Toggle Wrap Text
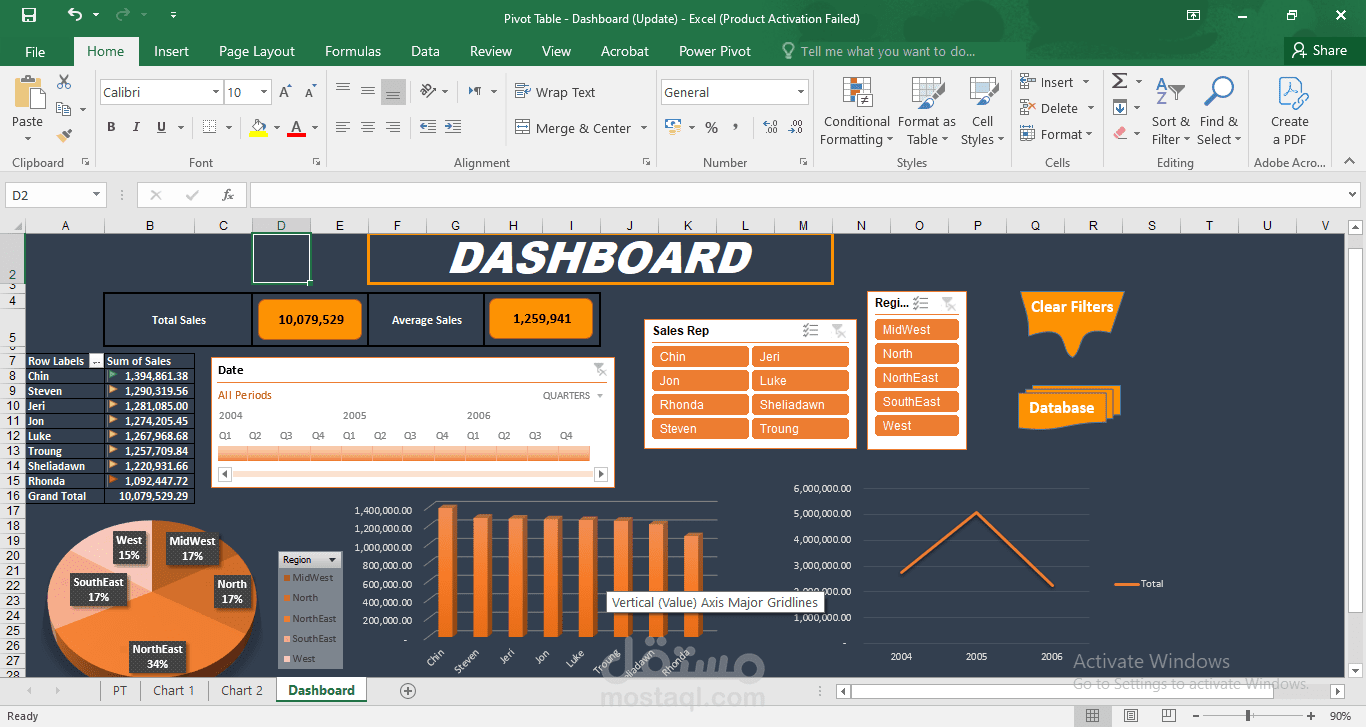This screenshot has height=727, width=1366. pyautogui.click(x=555, y=92)
